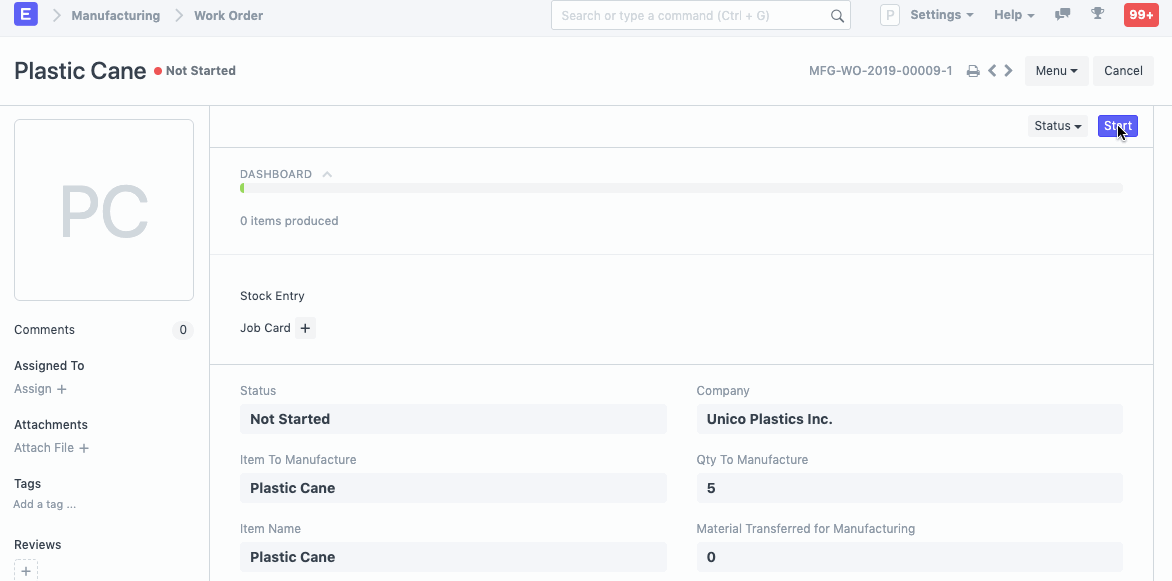Click the items produced progress bar
This screenshot has height=581, width=1172.
680,188
